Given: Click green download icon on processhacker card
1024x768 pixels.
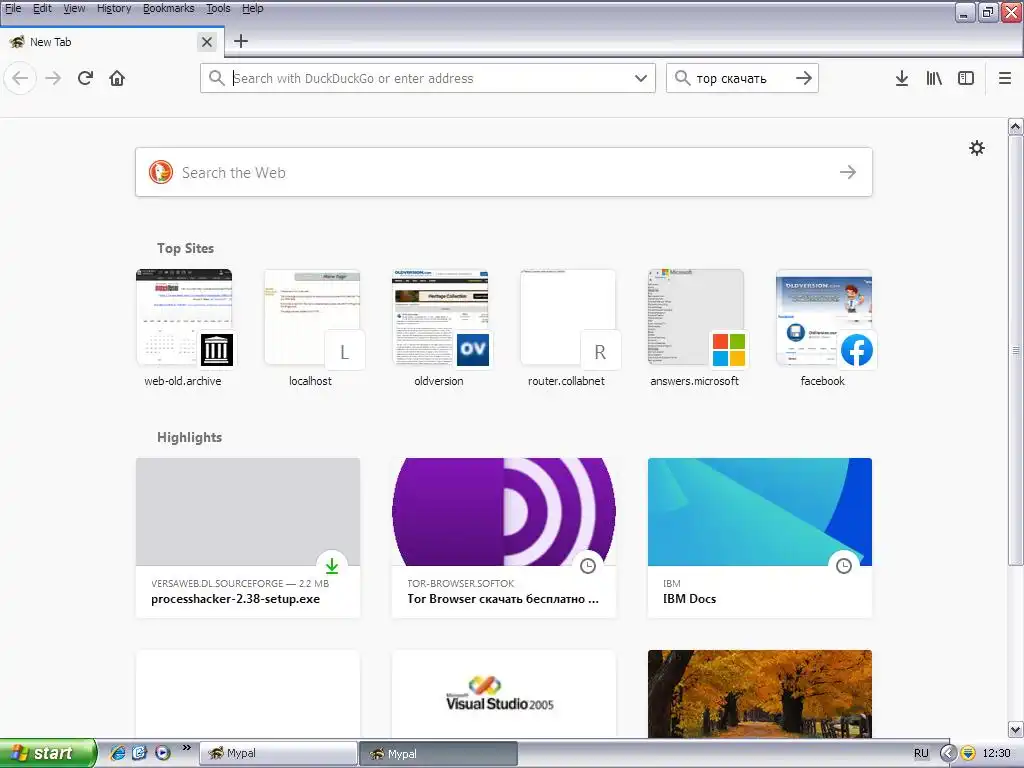Looking at the screenshot, I should 332,566.
